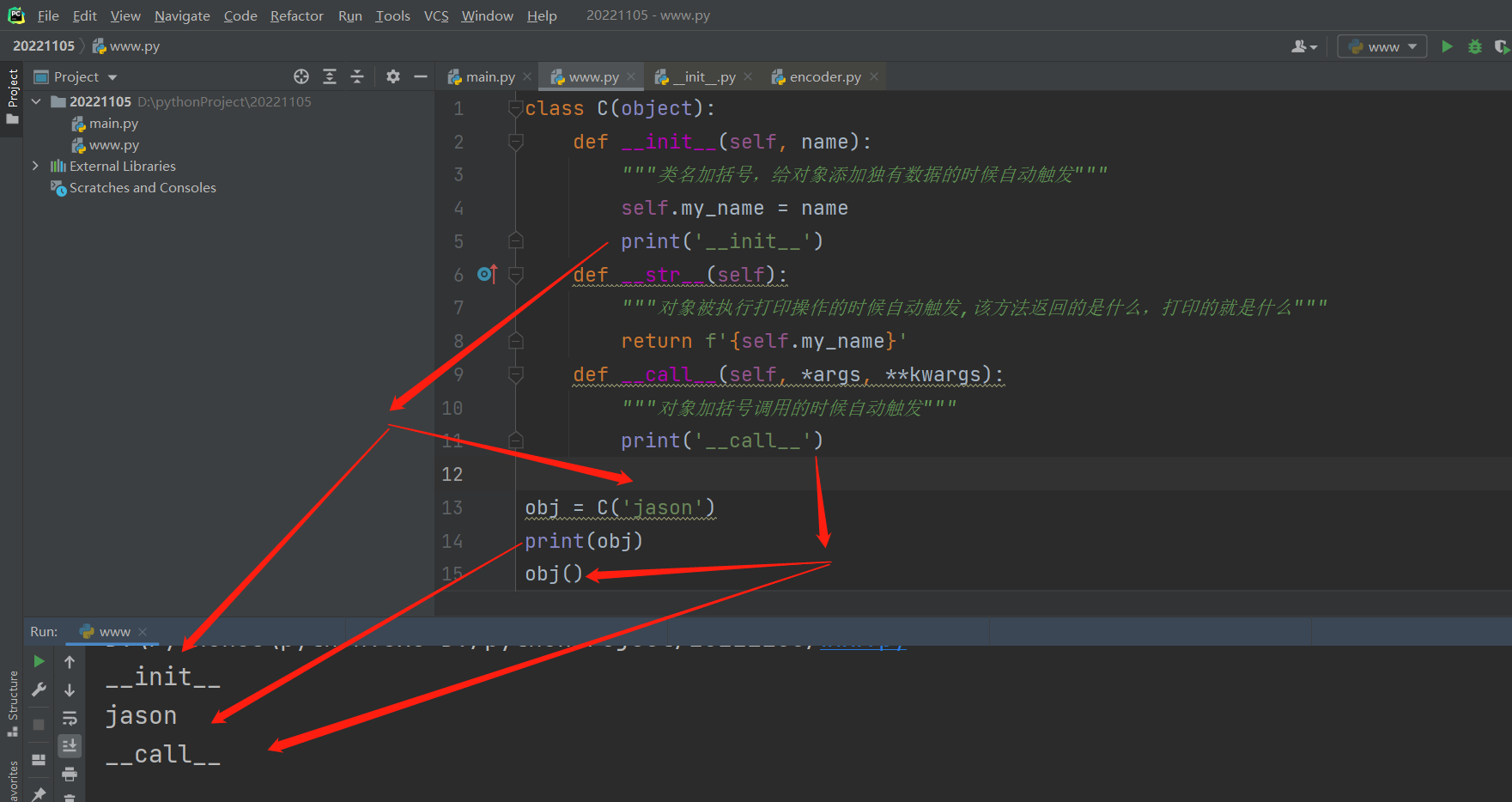
Task: Print the console output
Action: point(70,774)
